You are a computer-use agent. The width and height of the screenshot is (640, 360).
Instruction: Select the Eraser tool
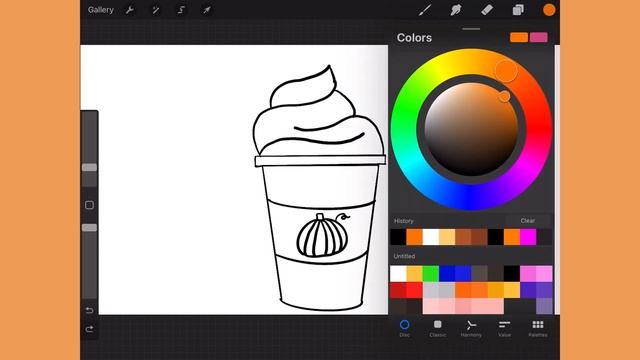click(487, 10)
